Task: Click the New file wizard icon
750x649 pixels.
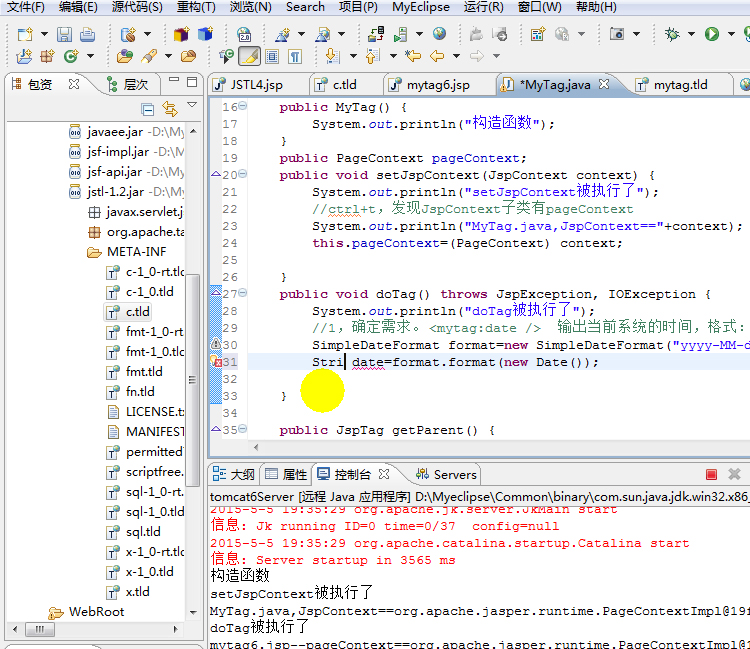Action: [x=25, y=34]
